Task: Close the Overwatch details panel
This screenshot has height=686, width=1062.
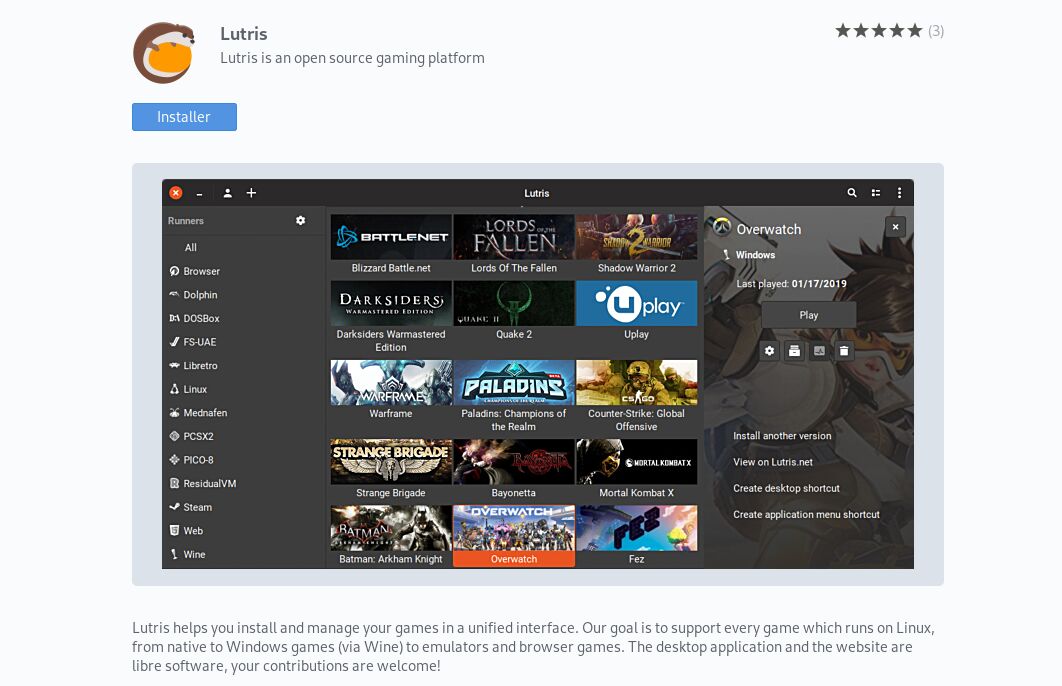Action: coord(895,228)
